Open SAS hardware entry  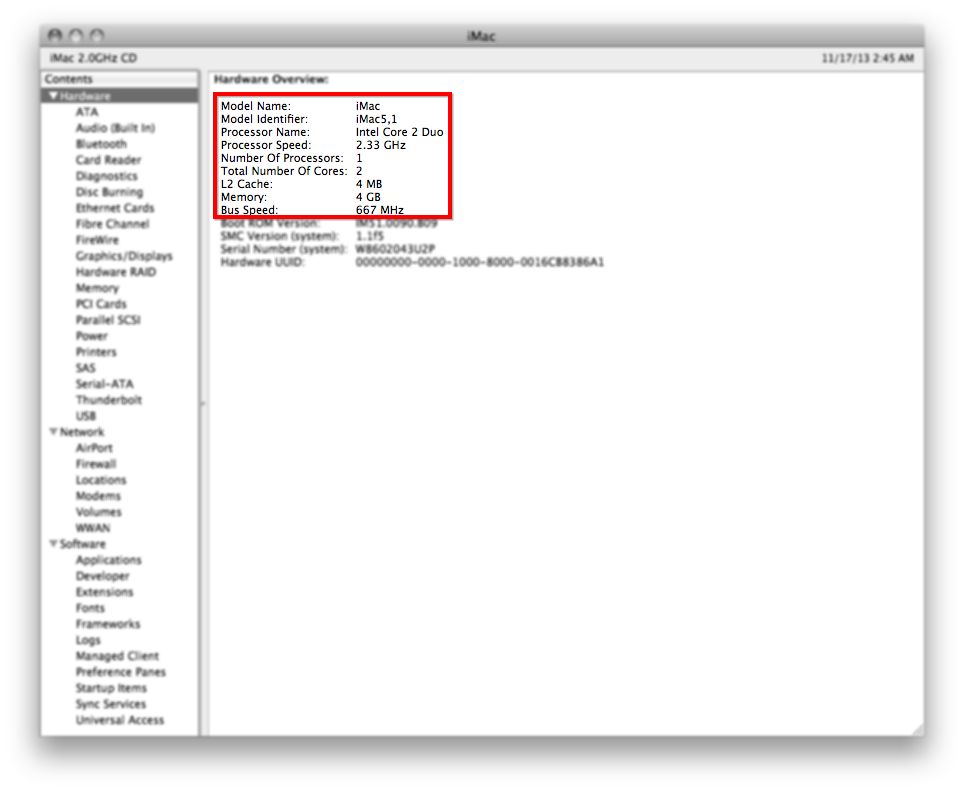(85, 368)
